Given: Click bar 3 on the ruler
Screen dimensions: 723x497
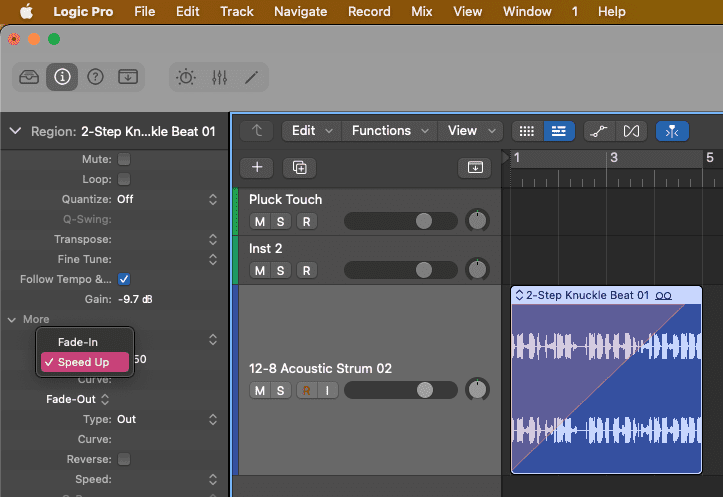Looking at the screenshot, I should [x=614, y=158].
